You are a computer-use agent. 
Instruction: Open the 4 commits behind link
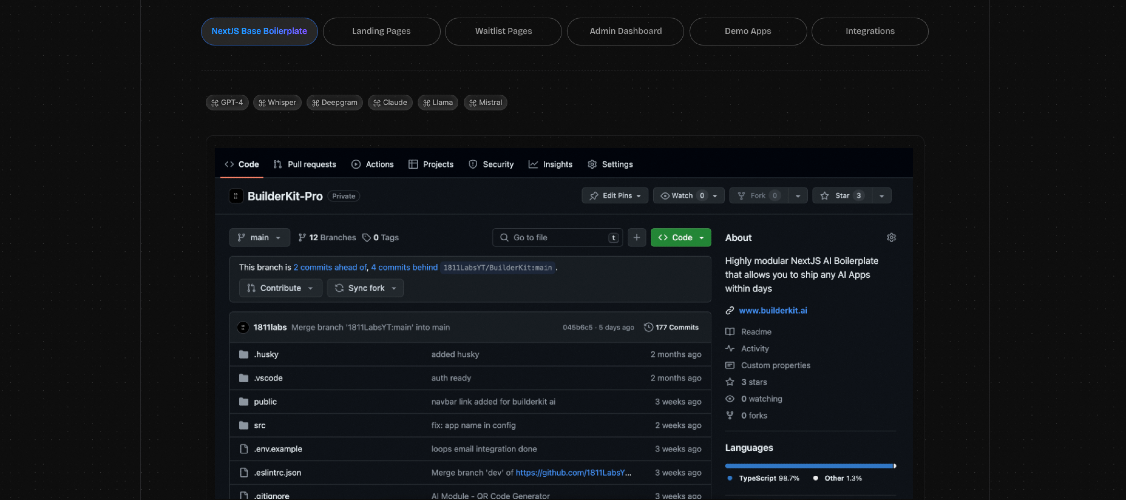pyautogui.click(x=404, y=267)
